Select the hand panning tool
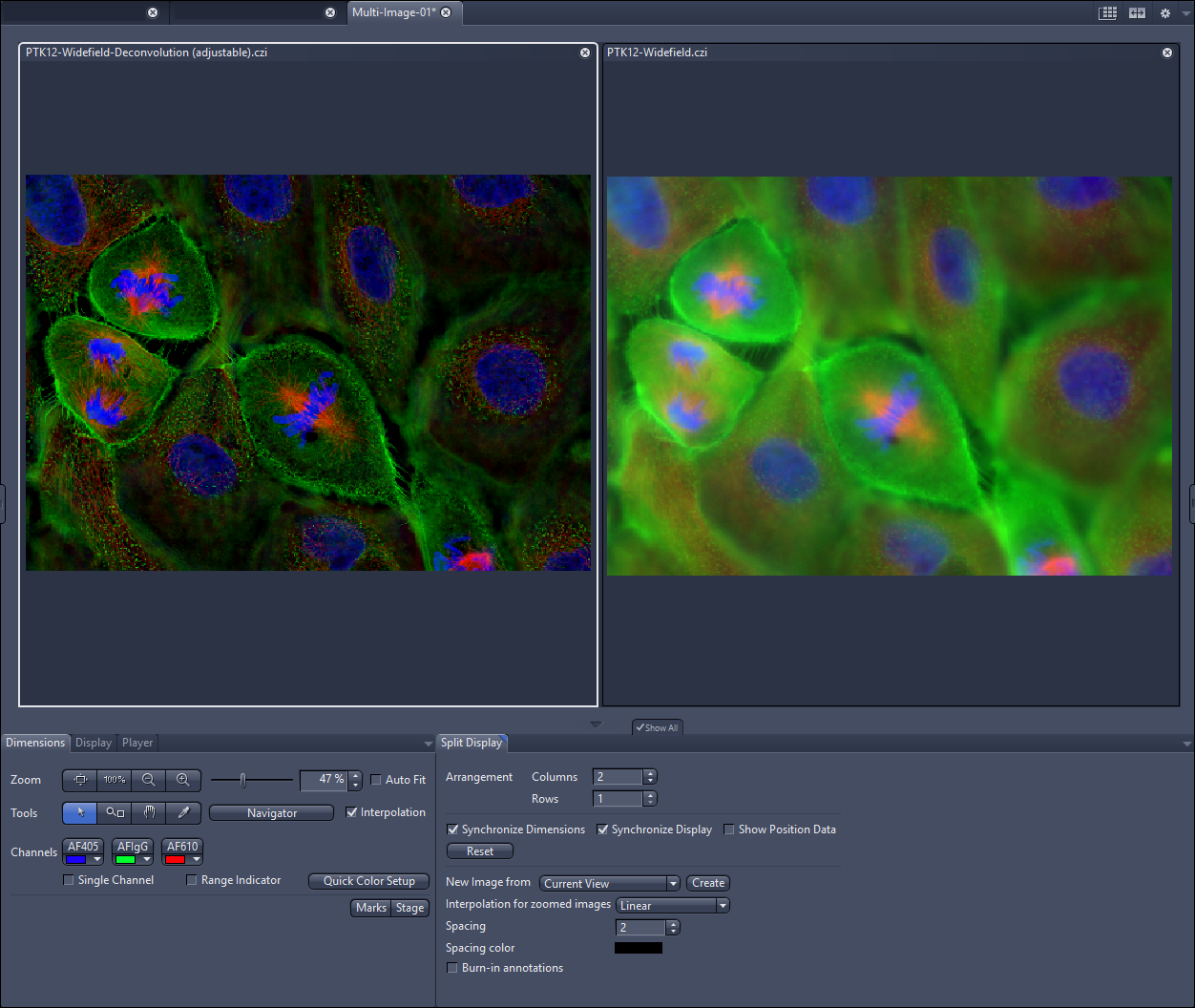1195x1008 pixels. pos(149,812)
